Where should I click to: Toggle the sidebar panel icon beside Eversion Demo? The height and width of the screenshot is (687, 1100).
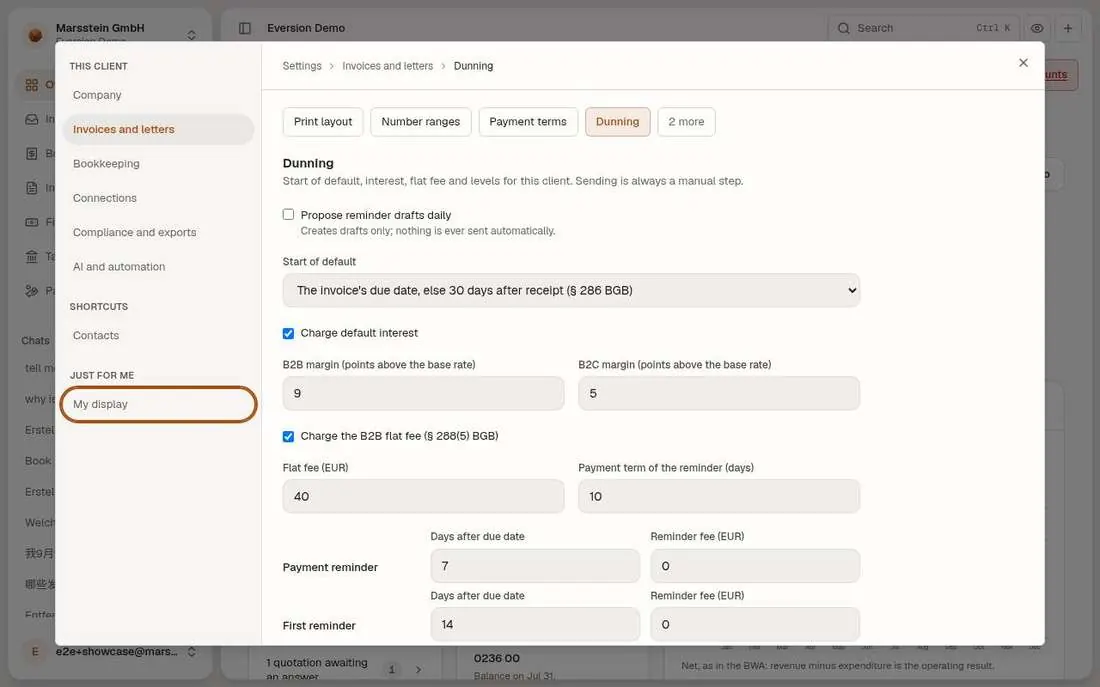coord(245,28)
